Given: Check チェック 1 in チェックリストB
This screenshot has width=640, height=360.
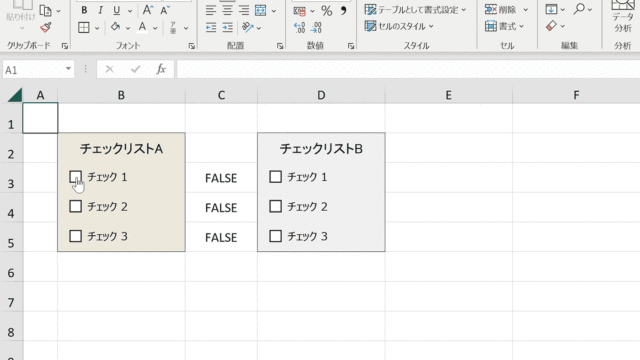Looking at the screenshot, I should click(x=276, y=177).
